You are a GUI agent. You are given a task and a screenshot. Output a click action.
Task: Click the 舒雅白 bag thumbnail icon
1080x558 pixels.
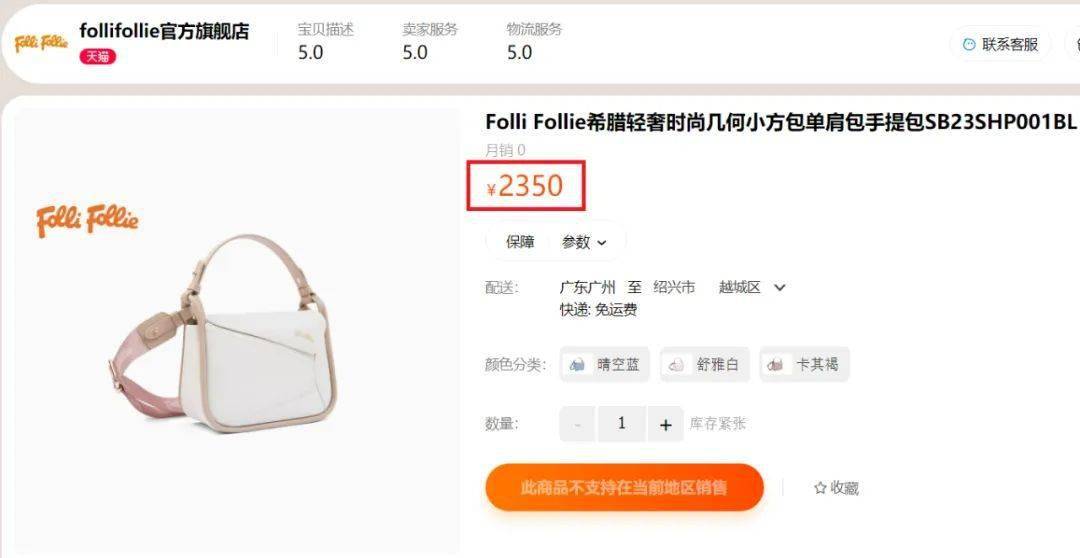(x=677, y=364)
